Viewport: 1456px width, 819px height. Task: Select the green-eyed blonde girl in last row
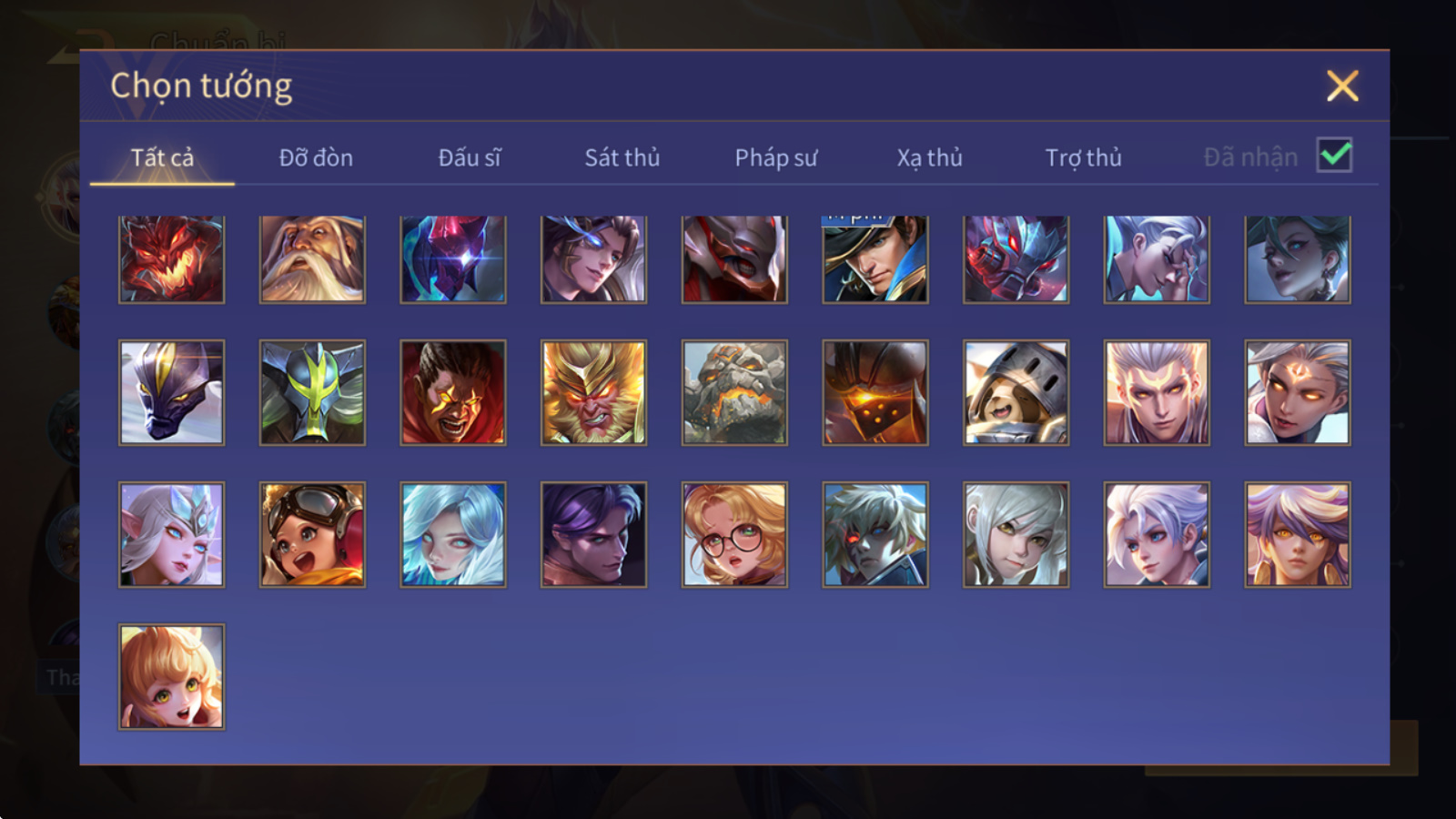coord(171,676)
